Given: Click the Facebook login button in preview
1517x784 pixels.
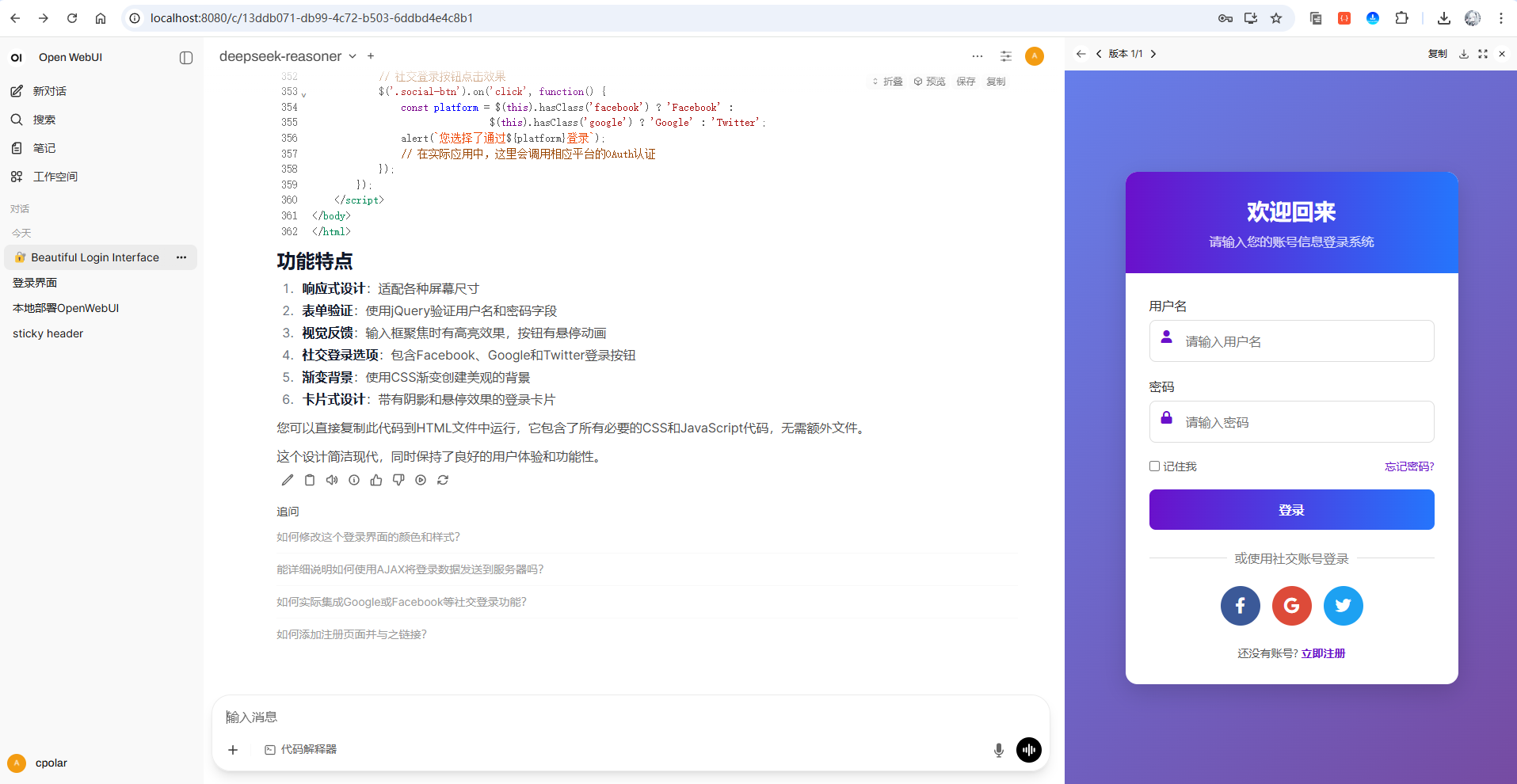Looking at the screenshot, I should point(1241,606).
